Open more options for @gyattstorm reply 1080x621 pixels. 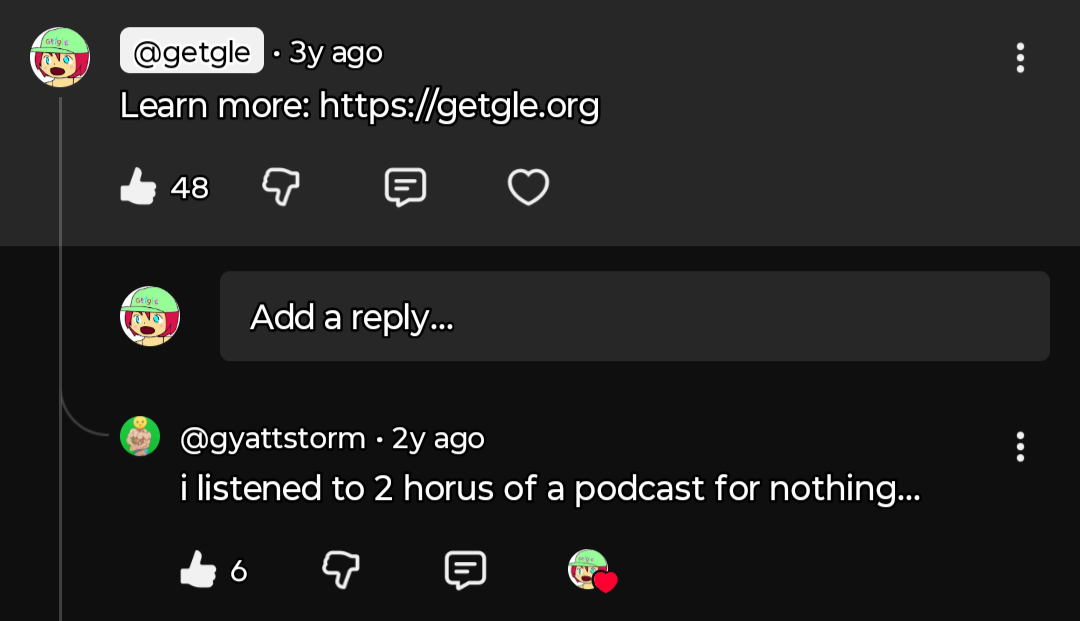click(x=1020, y=446)
